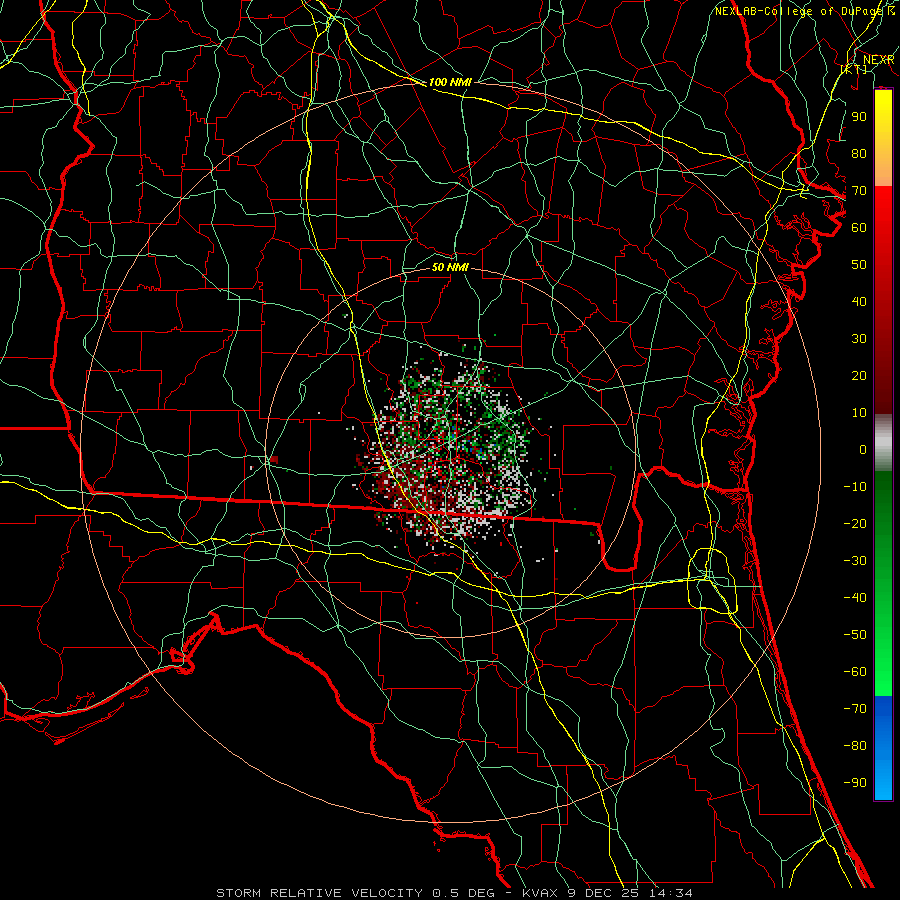Click the 60 value on velocity scale
Viewport: 900px width, 900px height.
(859, 227)
